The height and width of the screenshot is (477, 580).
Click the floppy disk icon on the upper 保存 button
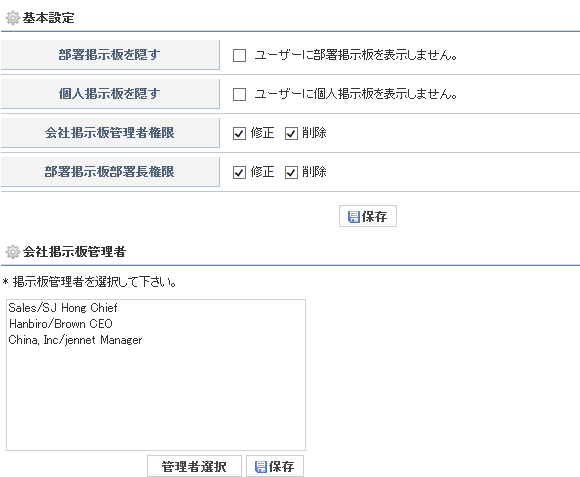coord(354,217)
